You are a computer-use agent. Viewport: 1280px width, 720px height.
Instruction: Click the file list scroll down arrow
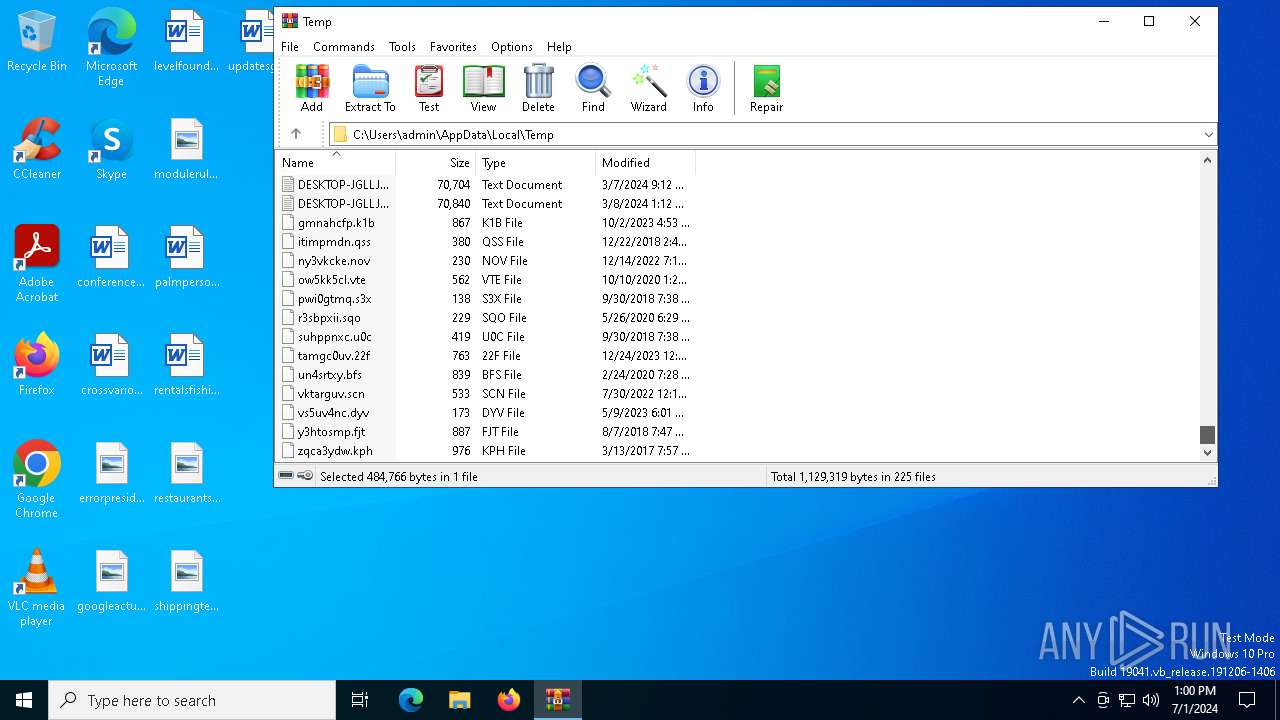coord(1207,452)
